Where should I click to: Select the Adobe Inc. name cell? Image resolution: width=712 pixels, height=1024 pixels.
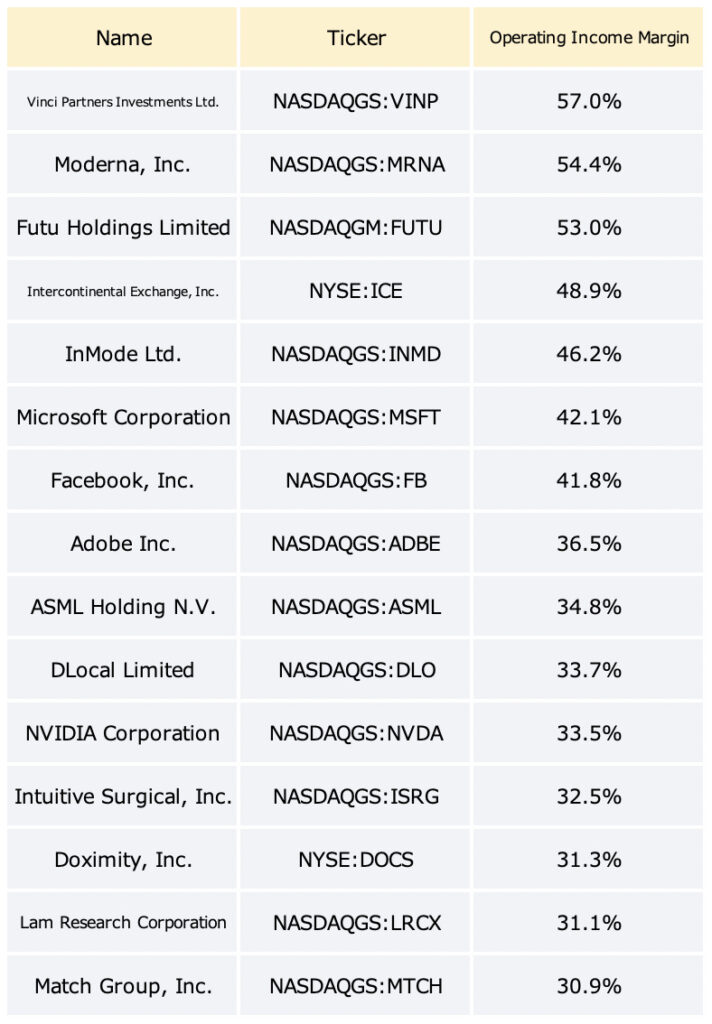(x=122, y=543)
